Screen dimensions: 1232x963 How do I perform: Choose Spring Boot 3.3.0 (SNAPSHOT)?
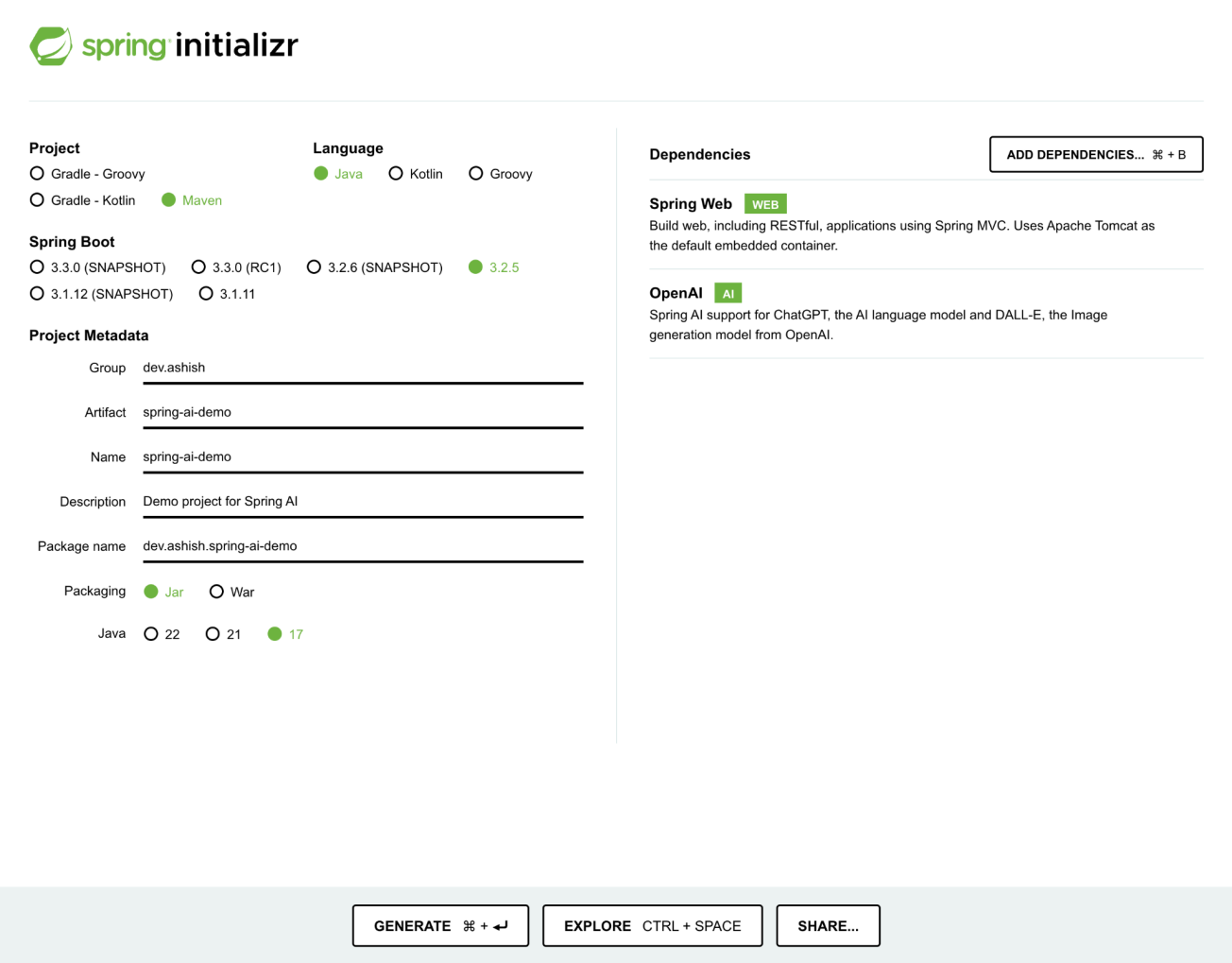98,267
